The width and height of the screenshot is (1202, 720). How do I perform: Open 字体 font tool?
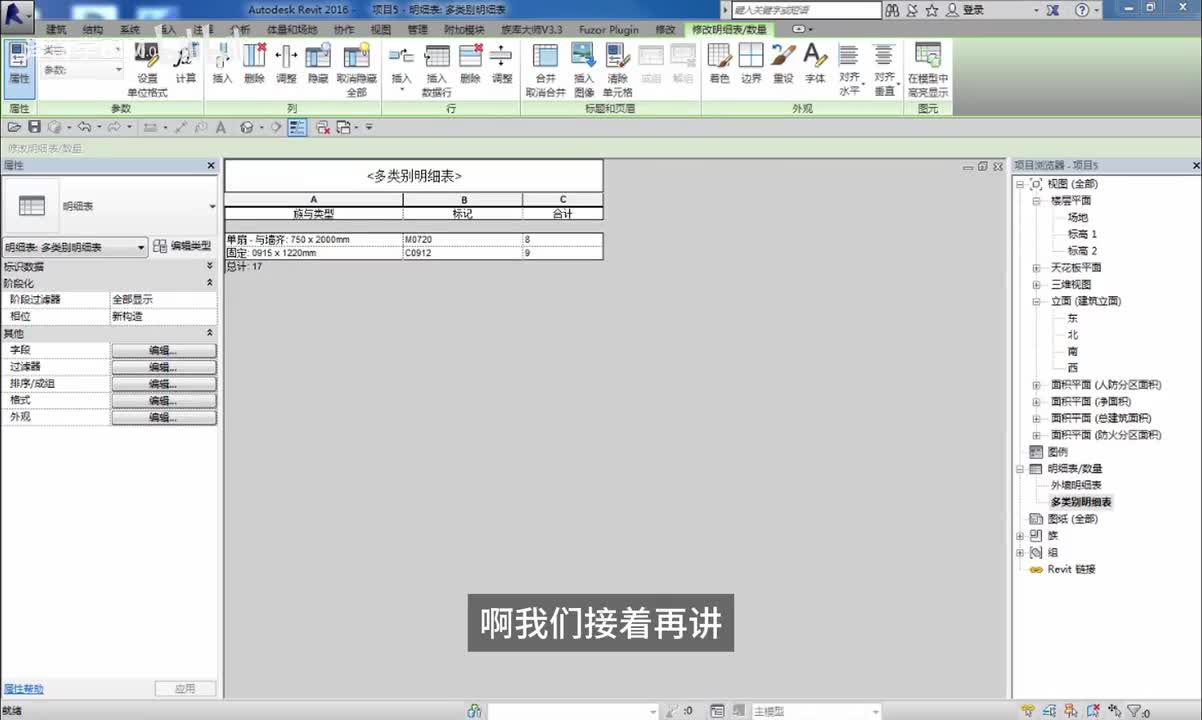coord(815,63)
